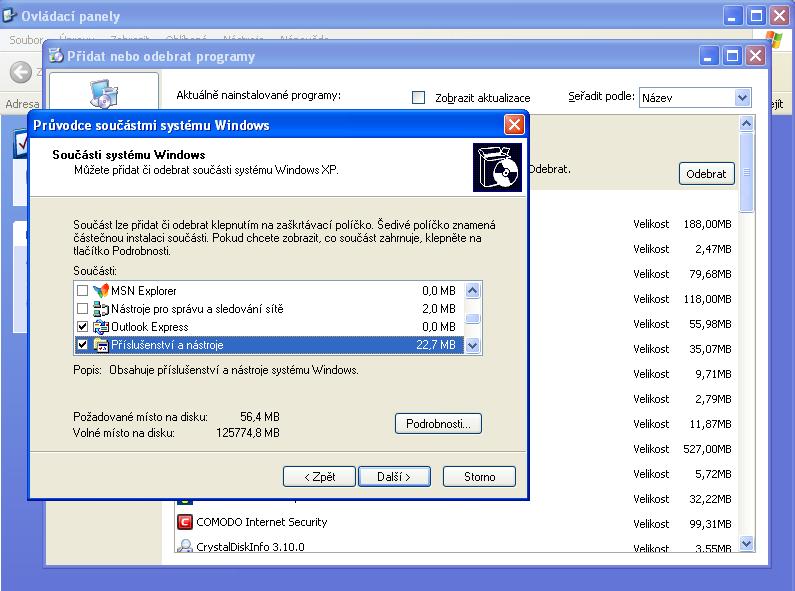Click the Outlook Express component icon
This screenshot has width=795, height=591.
[x=101, y=327]
